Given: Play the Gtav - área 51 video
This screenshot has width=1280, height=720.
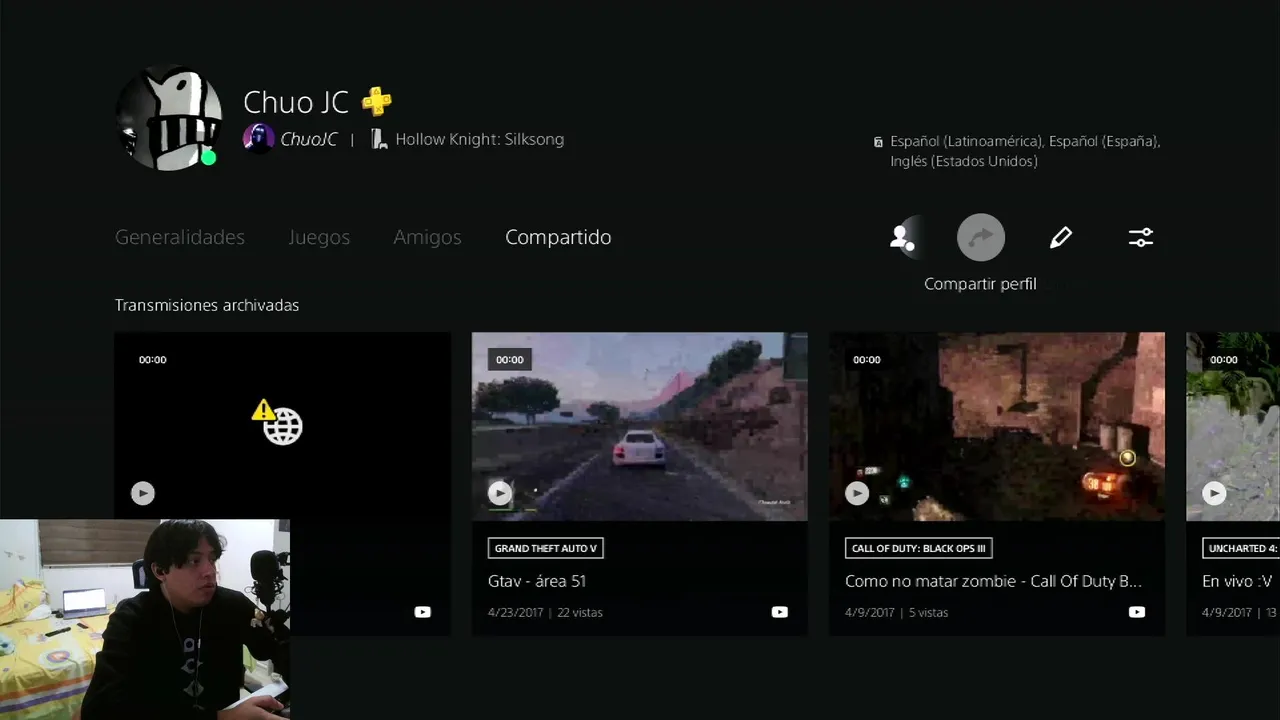Looking at the screenshot, I should click(x=500, y=493).
